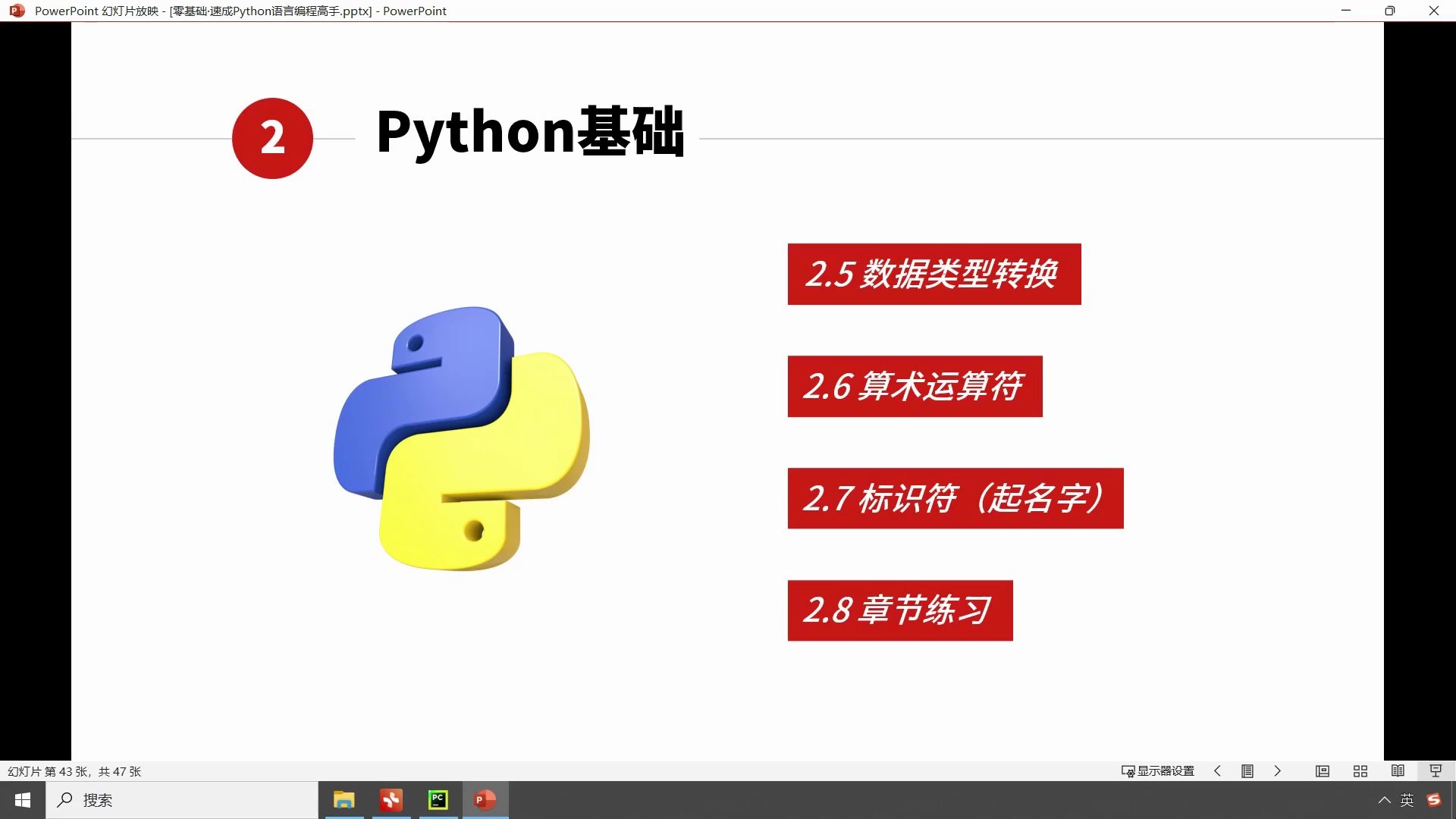Select PowerPoint taskbar icon
Image resolution: width=1456 pixels, height=819 pixels.
coord(485,800)
